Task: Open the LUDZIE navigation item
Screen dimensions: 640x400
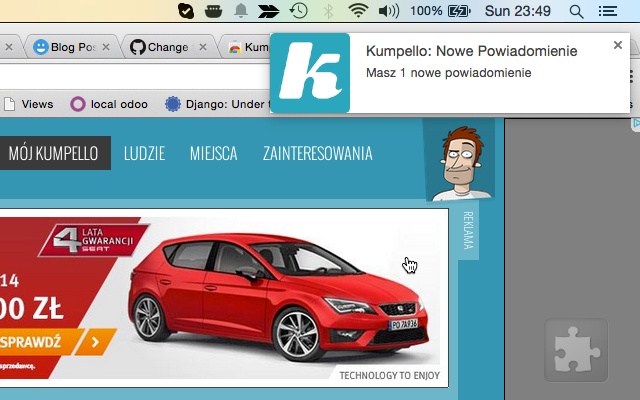Action: 144,153
